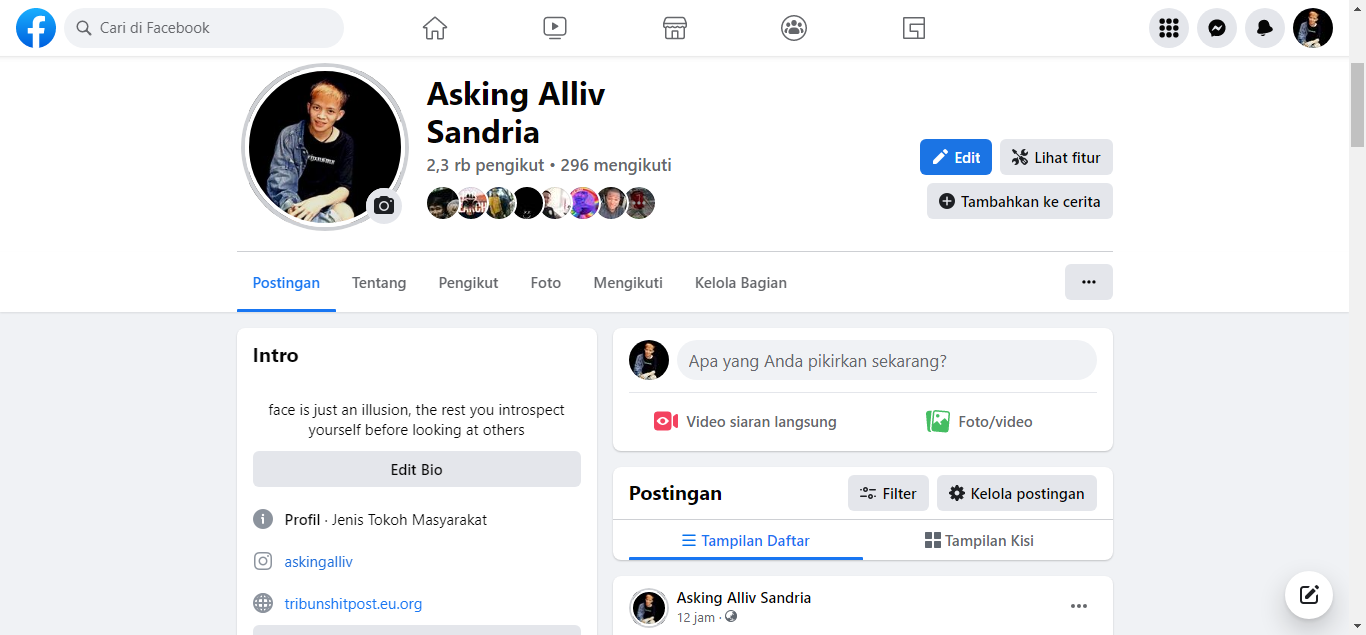Switch to the Foto tab

[x=546, y=283]
